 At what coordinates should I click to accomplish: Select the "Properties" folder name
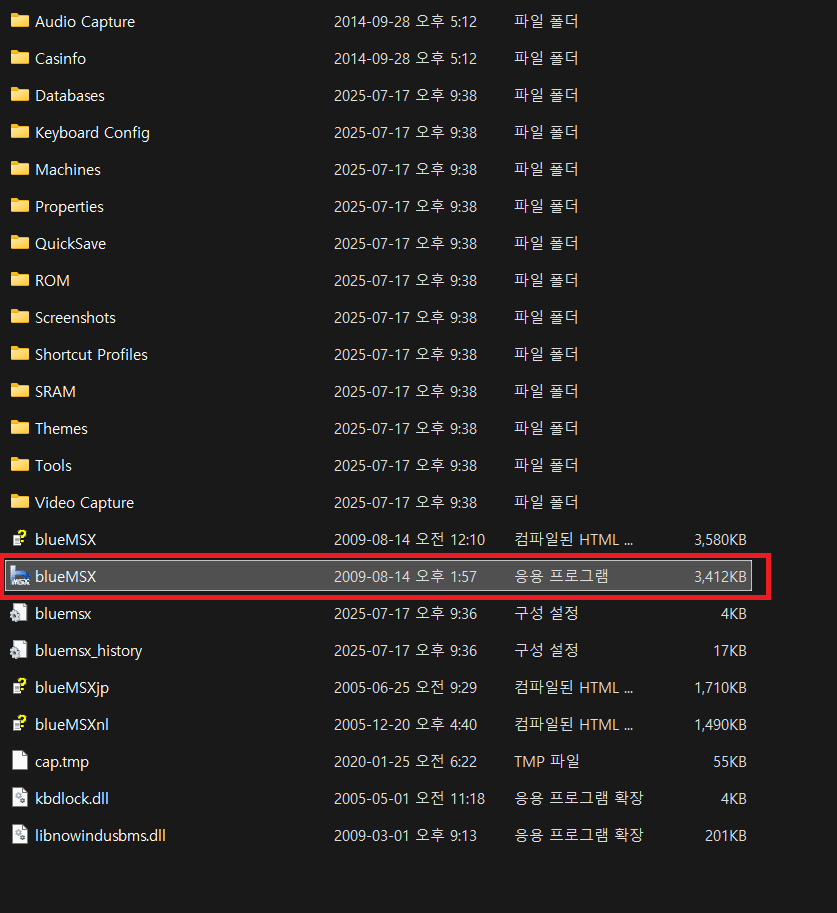click(69, 207)
